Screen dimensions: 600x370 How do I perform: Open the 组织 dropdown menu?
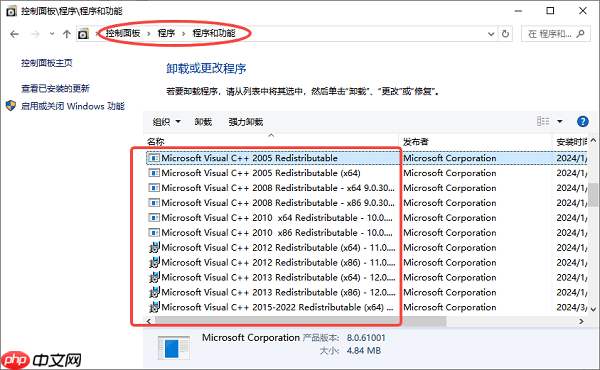coord(166,122)
